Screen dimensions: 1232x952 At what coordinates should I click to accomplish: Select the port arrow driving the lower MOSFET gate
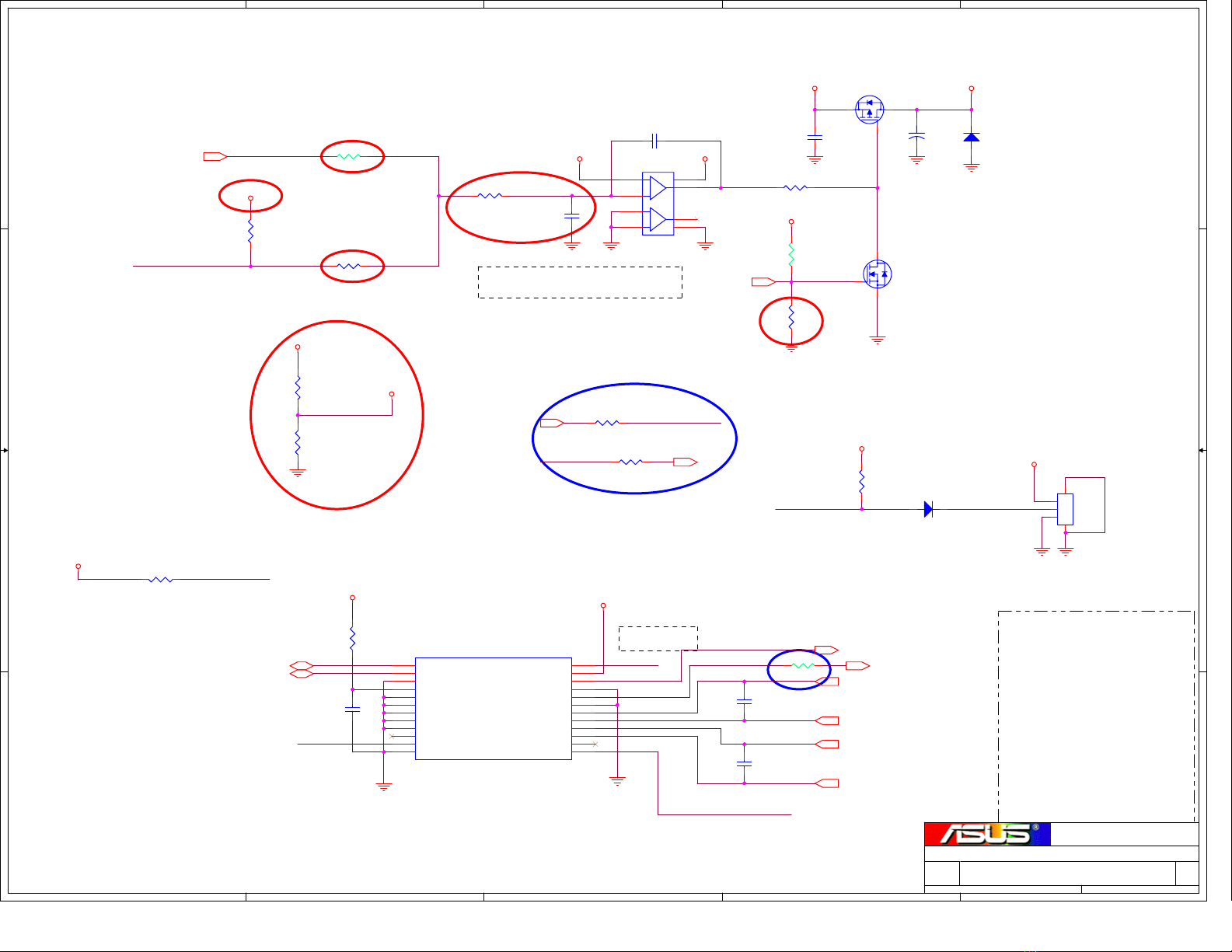[764, 281]
